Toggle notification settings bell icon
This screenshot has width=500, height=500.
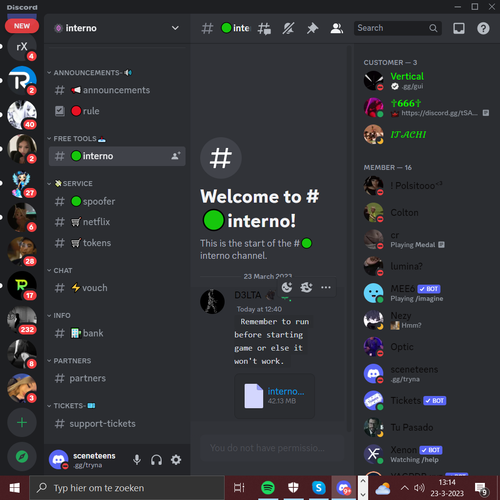point(288,29)
